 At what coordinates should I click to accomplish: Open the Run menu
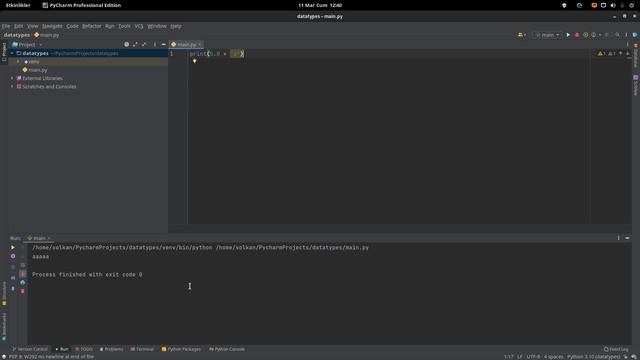point(110,26)
